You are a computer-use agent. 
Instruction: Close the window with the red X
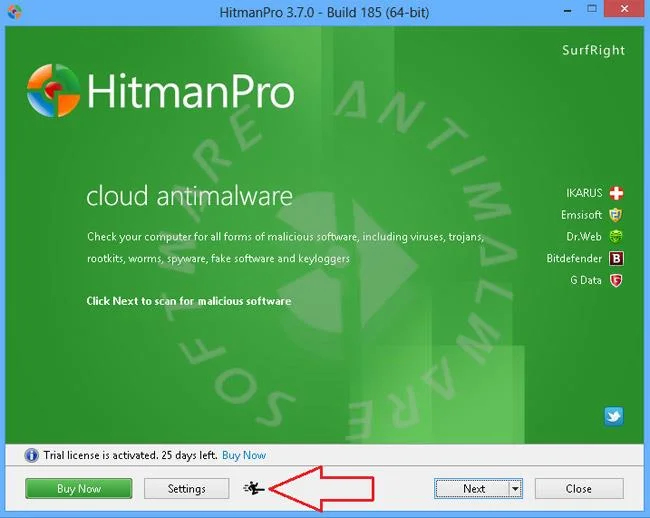point(625,9)
